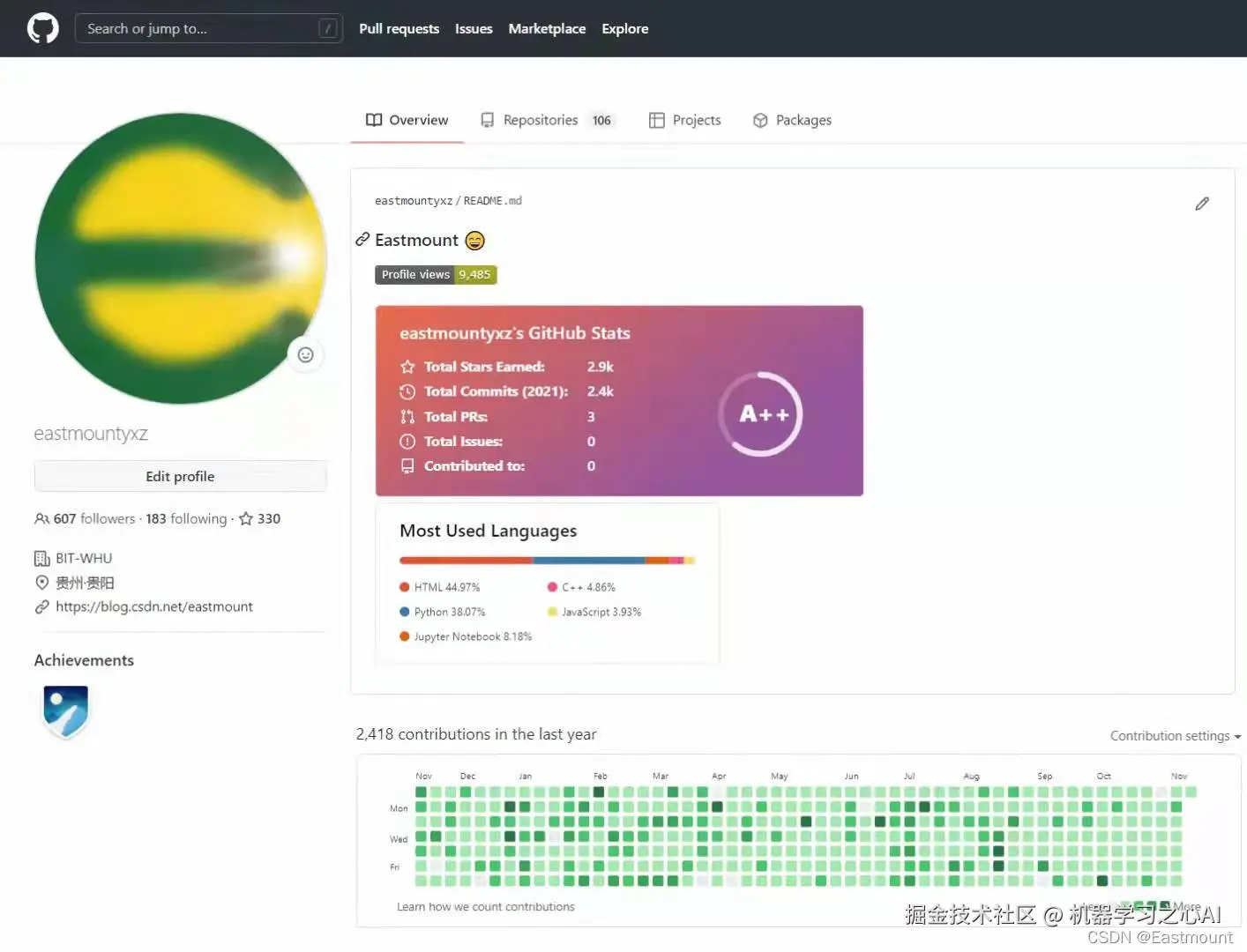1247x952 pixels.
Task: Switch to the Repositories tab
Action: coord(547,120)
